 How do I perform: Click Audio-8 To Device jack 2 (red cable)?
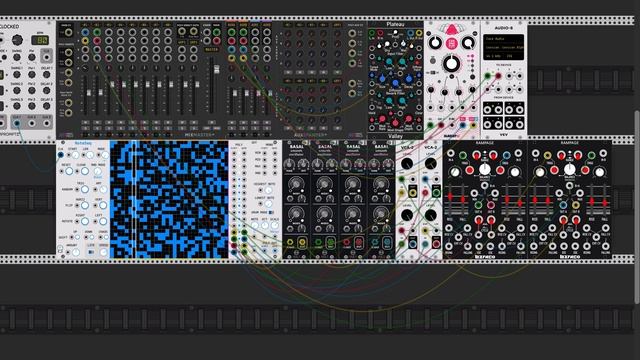tap(498, 76)
